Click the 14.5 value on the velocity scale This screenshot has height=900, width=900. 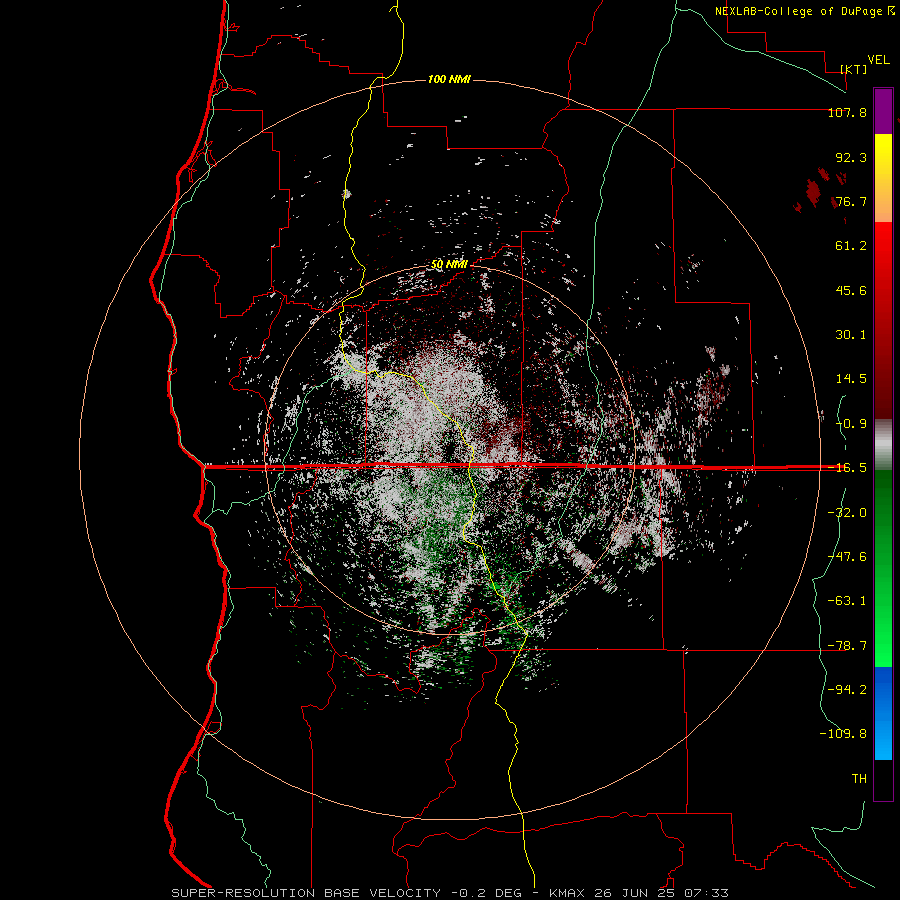point(851,379)
